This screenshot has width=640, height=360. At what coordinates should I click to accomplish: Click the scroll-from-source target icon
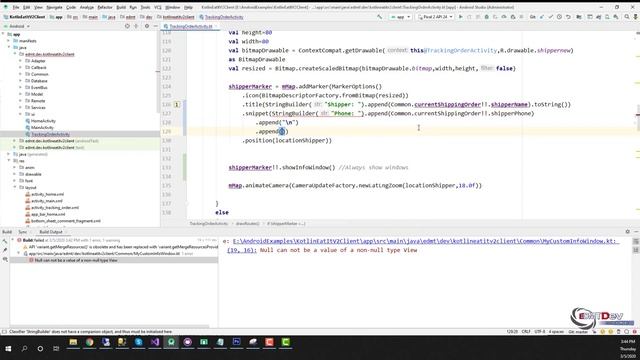[x=127, y=26]
